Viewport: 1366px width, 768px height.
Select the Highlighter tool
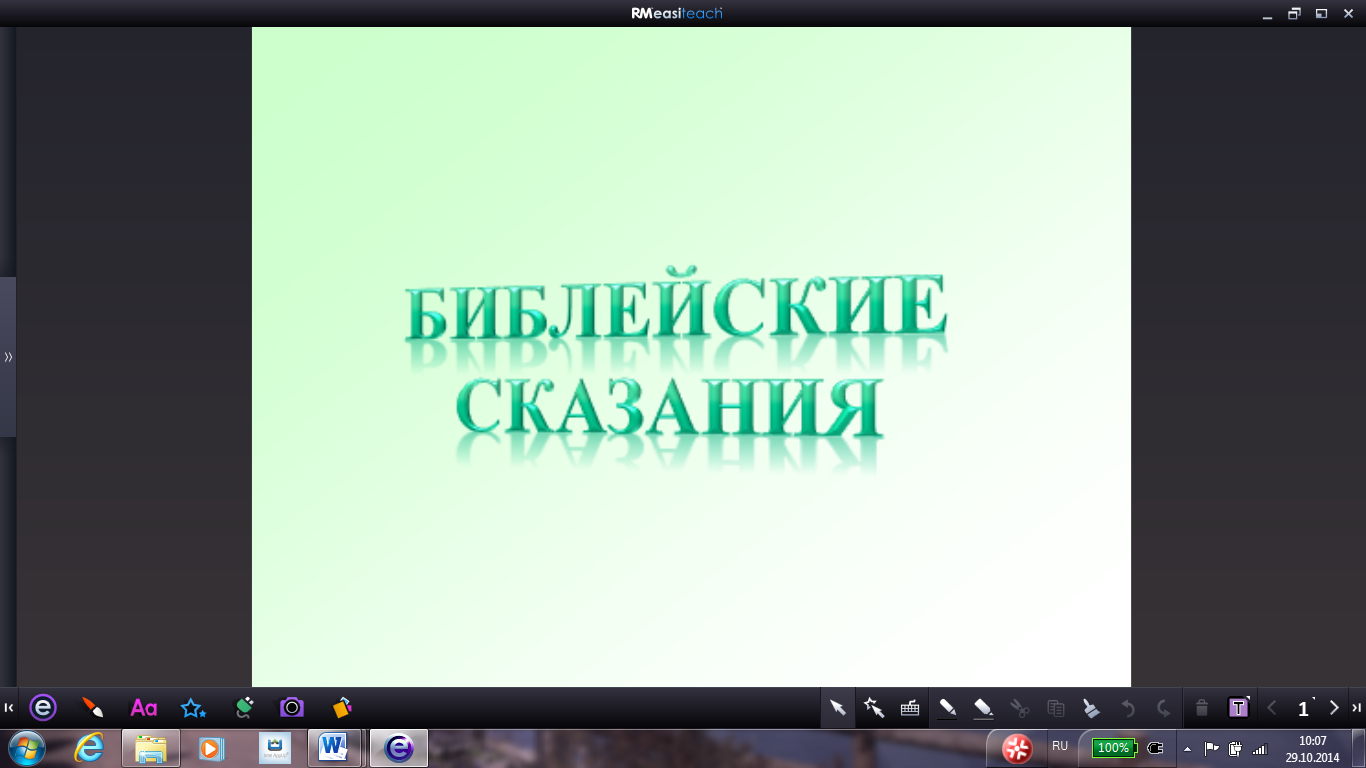[983, 708]
